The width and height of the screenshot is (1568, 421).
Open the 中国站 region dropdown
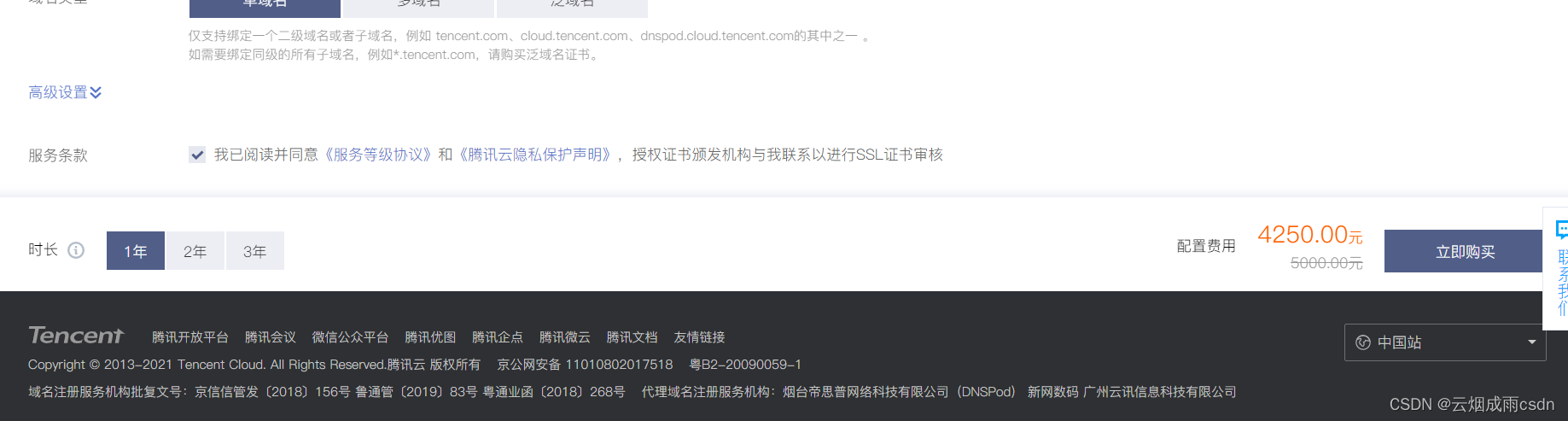[x=1445, y=342]
